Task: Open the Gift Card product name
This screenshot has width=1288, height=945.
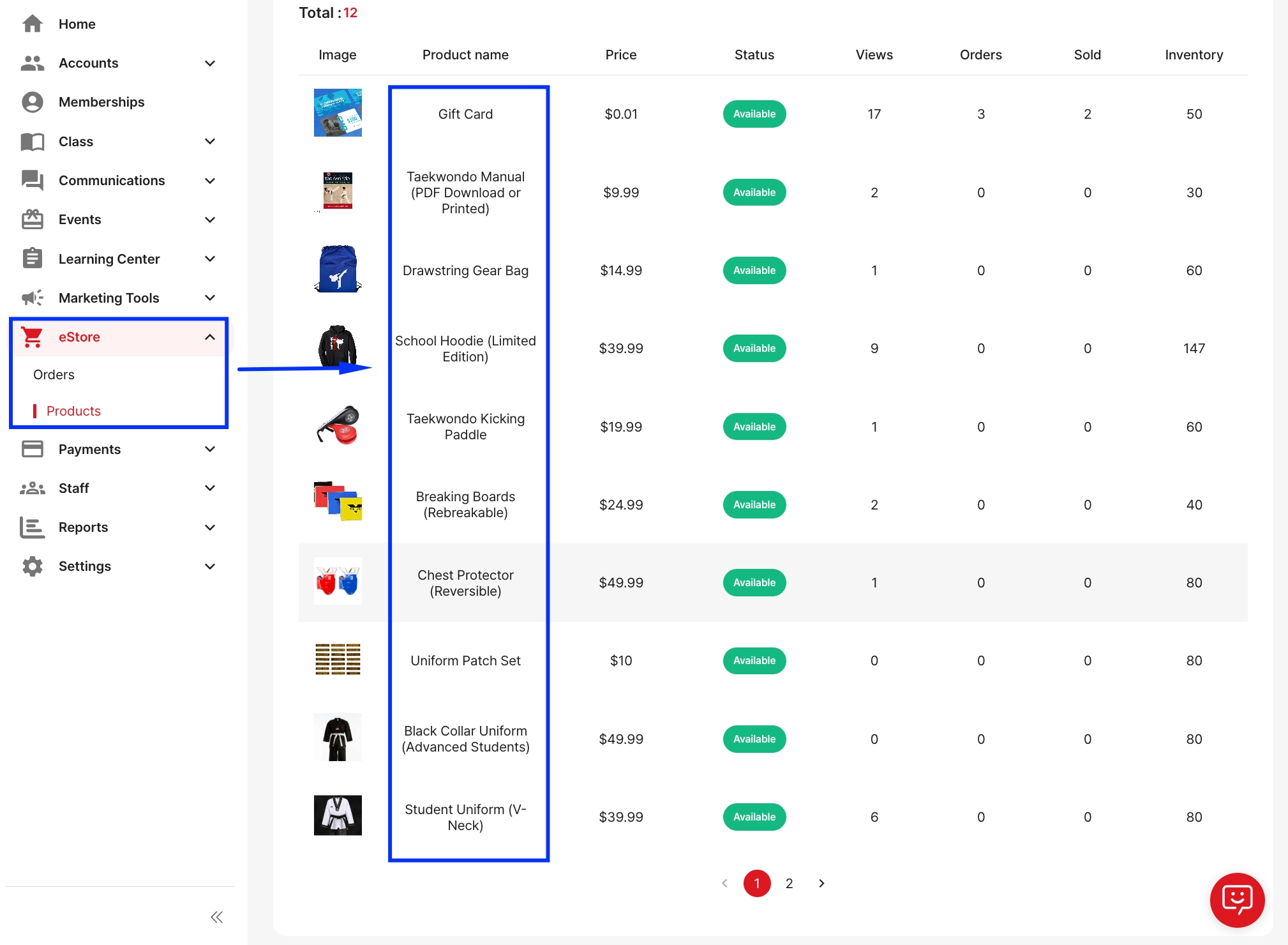Action: point(465,114)
